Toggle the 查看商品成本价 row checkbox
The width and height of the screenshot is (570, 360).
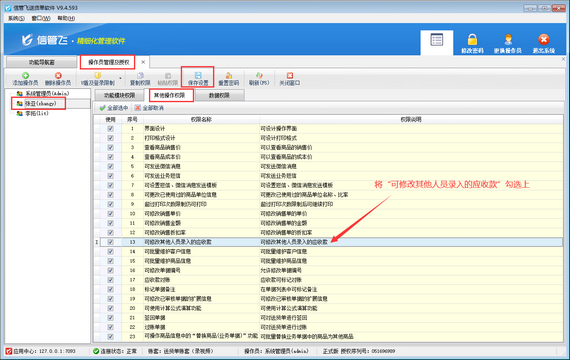tap(111, 157)
